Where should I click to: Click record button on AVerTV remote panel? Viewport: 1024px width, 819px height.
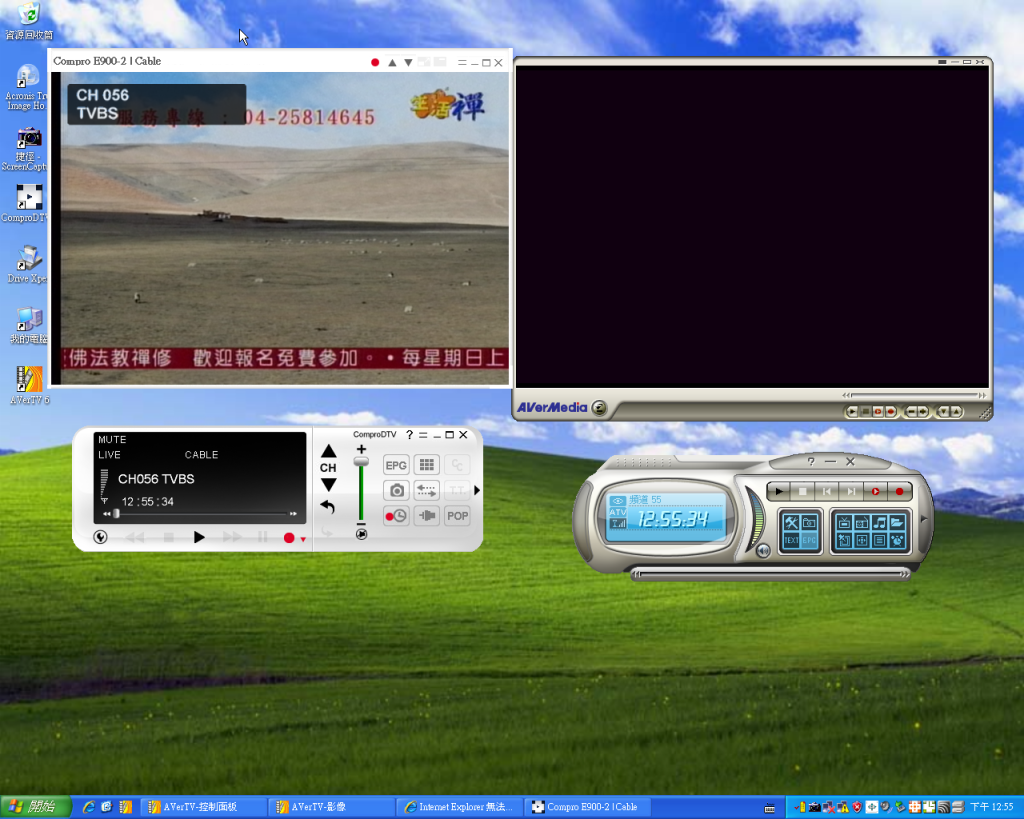click(899, 491)
